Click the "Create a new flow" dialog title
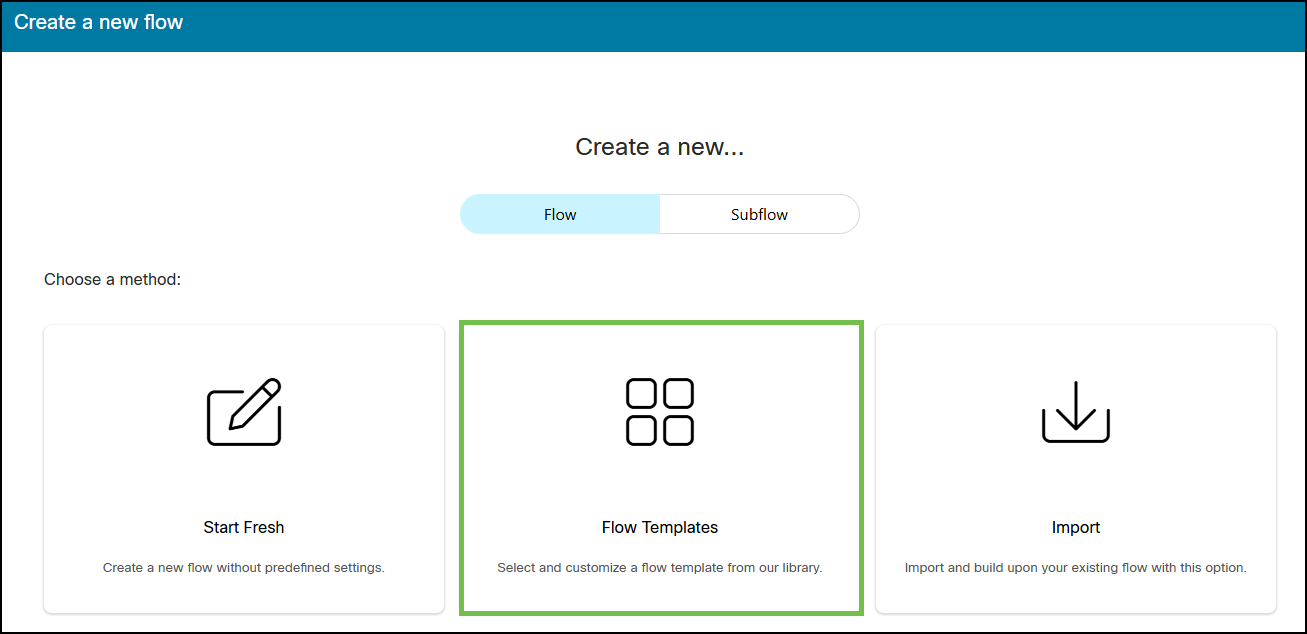The height and width of the screenshot is (634, 1307). click(x=98, y=22)
